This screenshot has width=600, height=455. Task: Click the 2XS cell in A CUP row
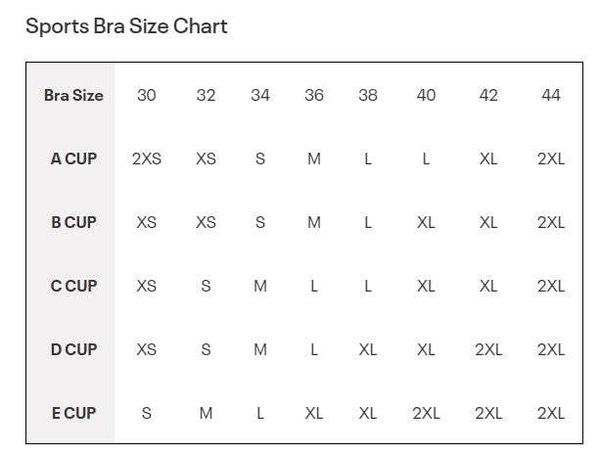pyautogui.click(x=147, y=159)
